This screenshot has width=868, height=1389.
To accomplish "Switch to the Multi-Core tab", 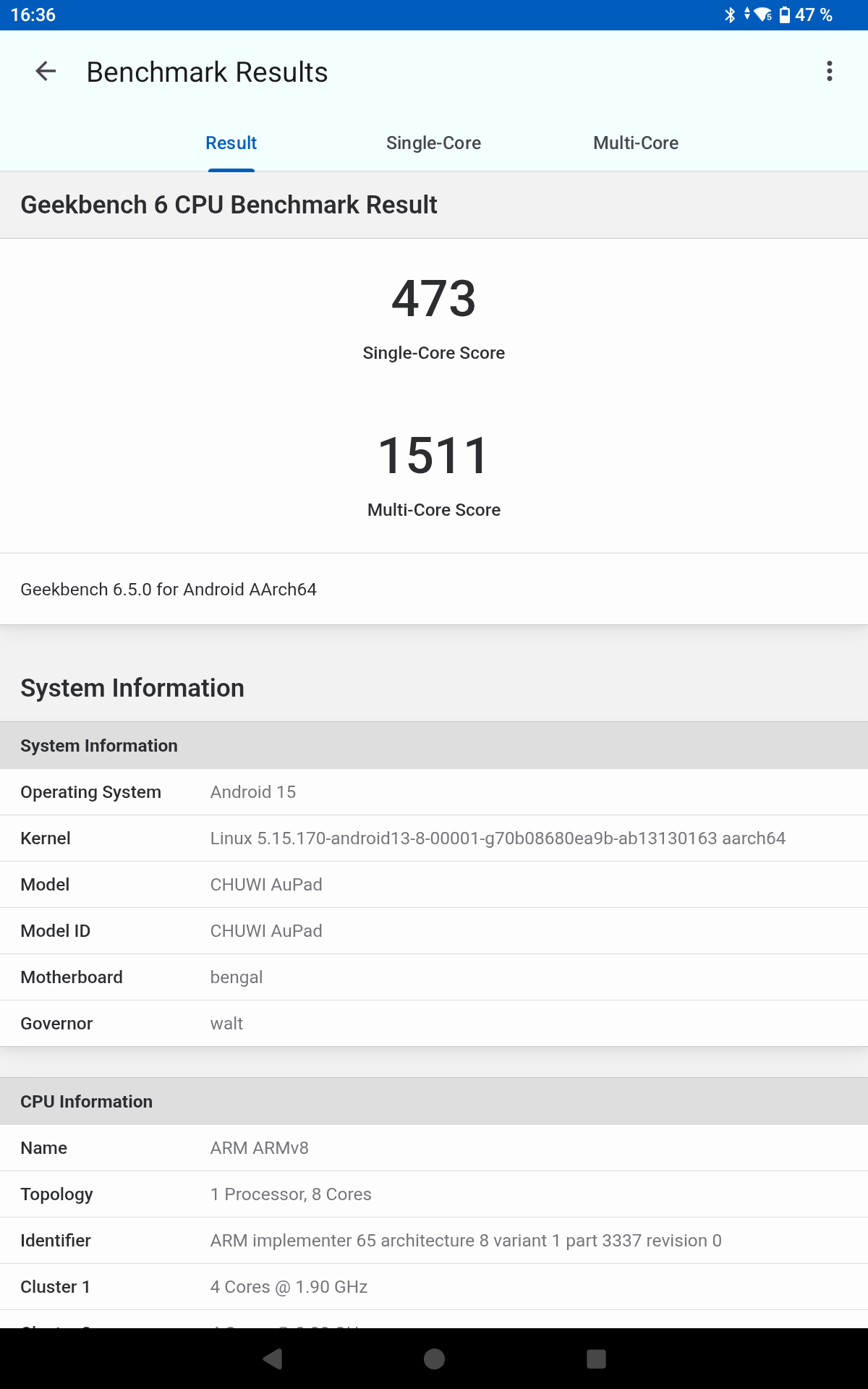I will pos(636,143).
